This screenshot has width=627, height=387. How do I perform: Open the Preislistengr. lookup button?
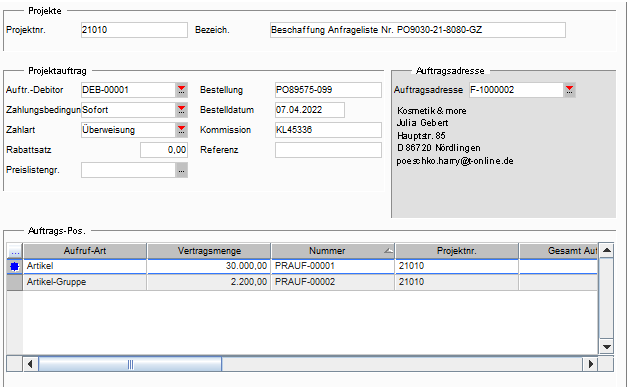(182, 170)
